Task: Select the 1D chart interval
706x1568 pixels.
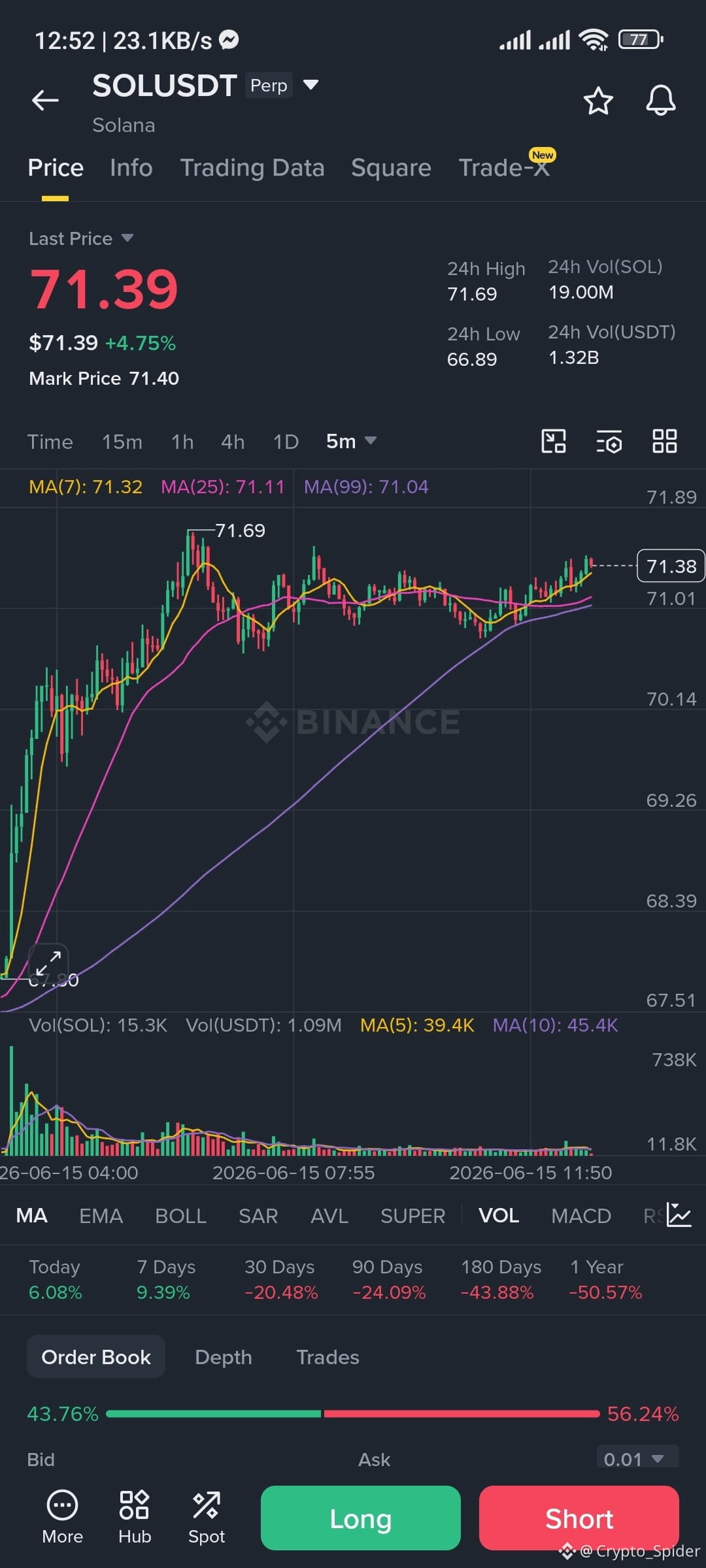Action: pos(286,442)
